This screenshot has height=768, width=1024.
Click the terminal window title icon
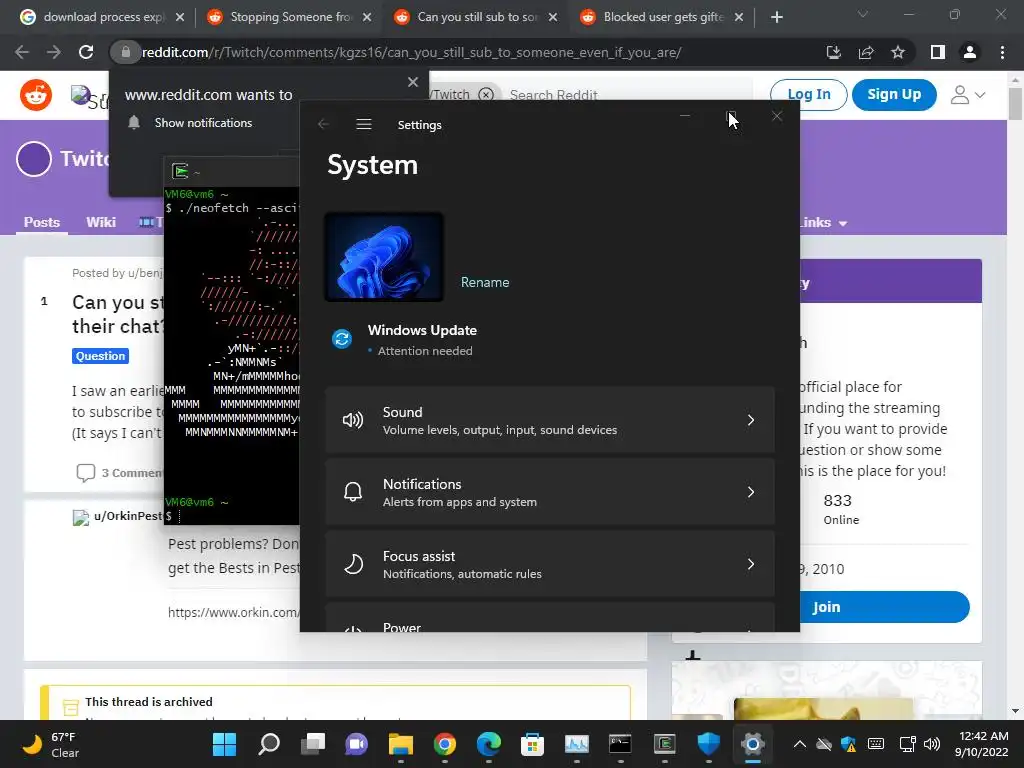[180, 171]
